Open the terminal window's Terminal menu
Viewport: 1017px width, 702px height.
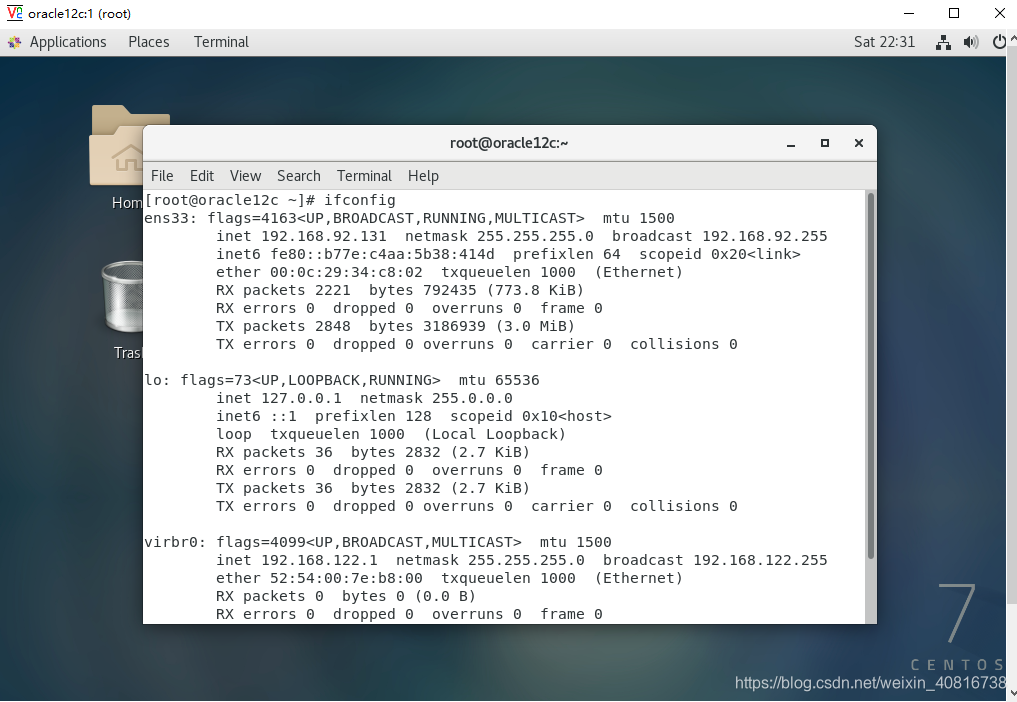(x=365, y=176)
